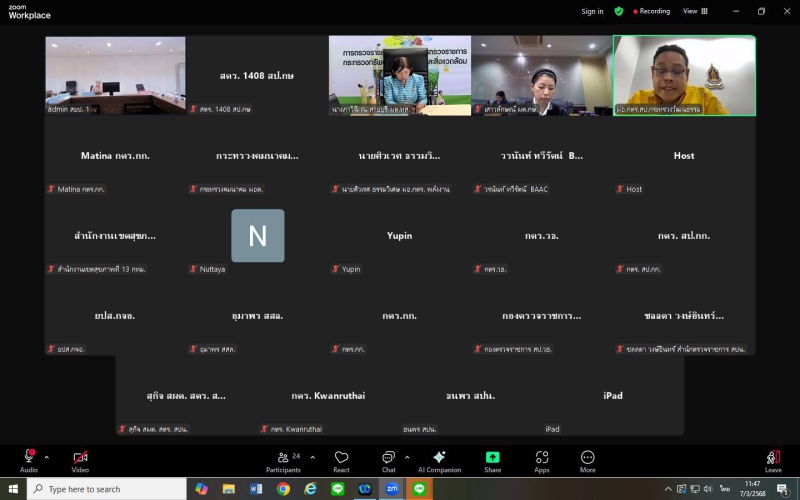Open the AI Companion sparkle icon
This screenshot has height=500, width=800.
coord(439,459)
